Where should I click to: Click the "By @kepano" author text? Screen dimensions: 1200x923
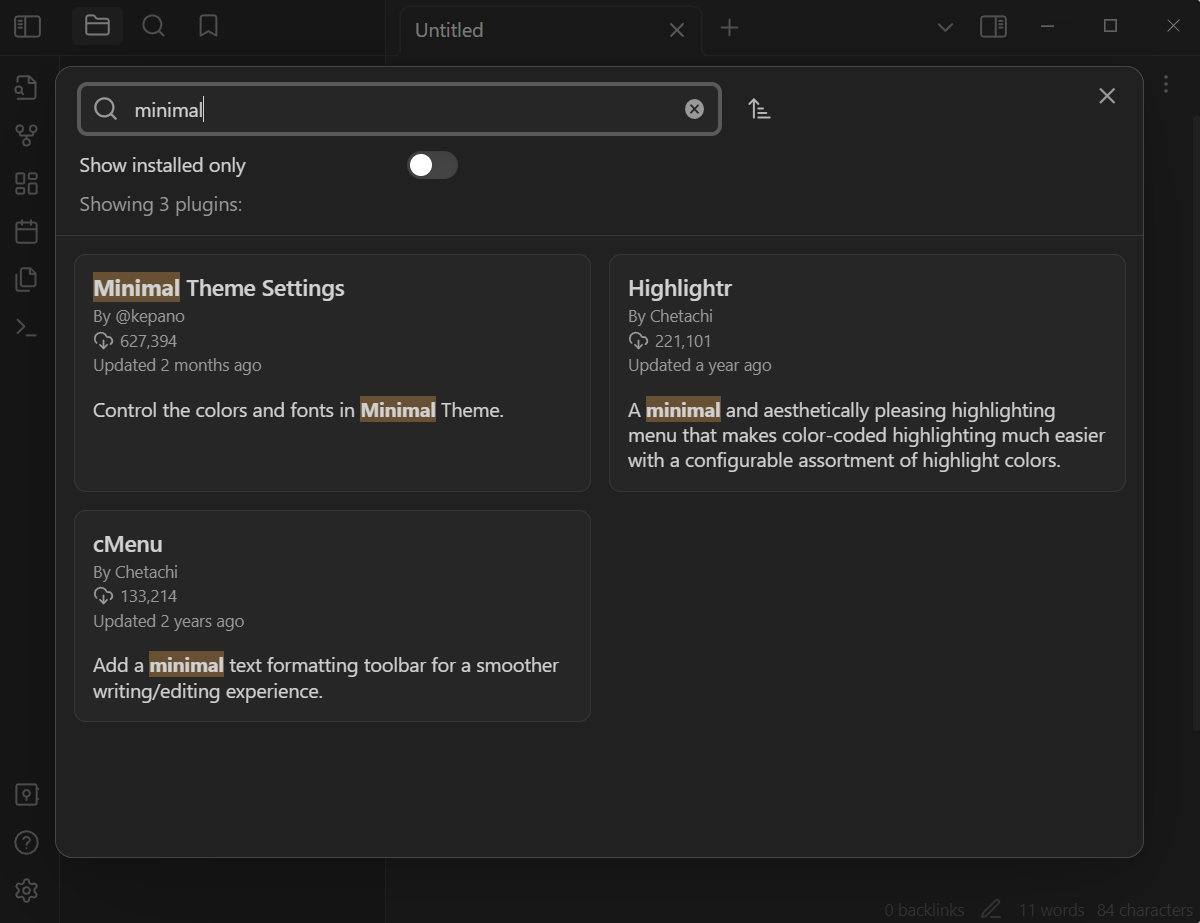pos(139,316)
